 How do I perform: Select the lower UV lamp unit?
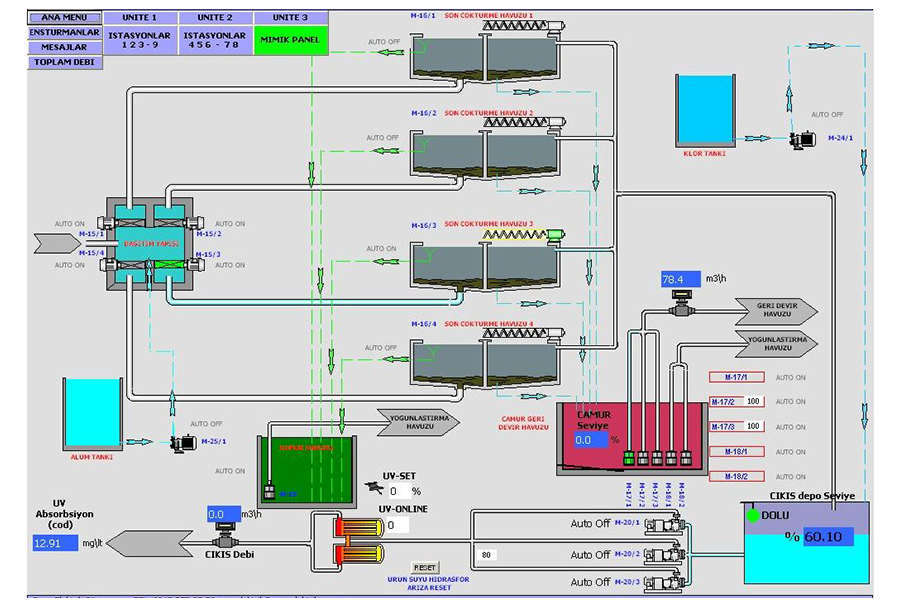point(359,554)
